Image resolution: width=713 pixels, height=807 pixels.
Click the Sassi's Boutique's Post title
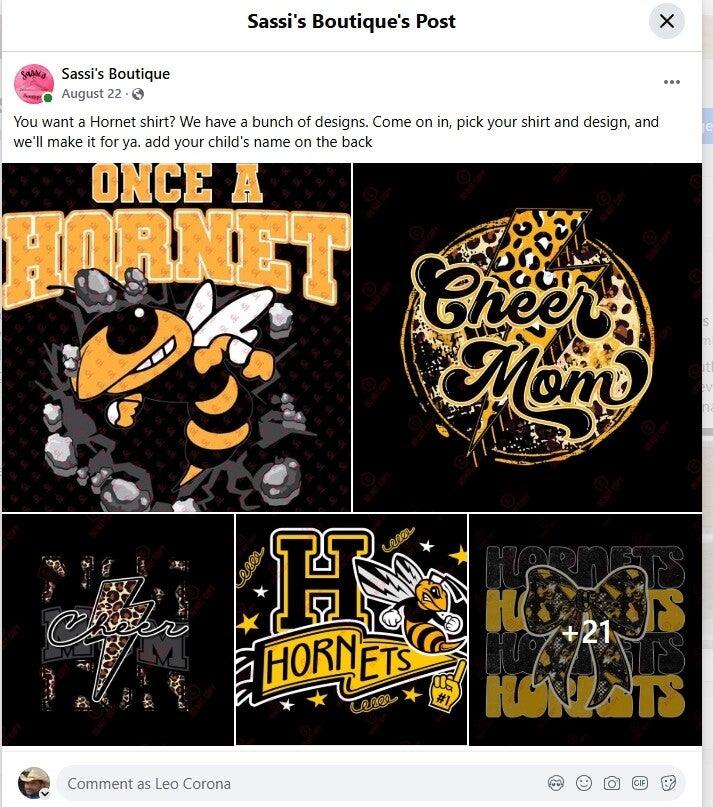(352, 21)
